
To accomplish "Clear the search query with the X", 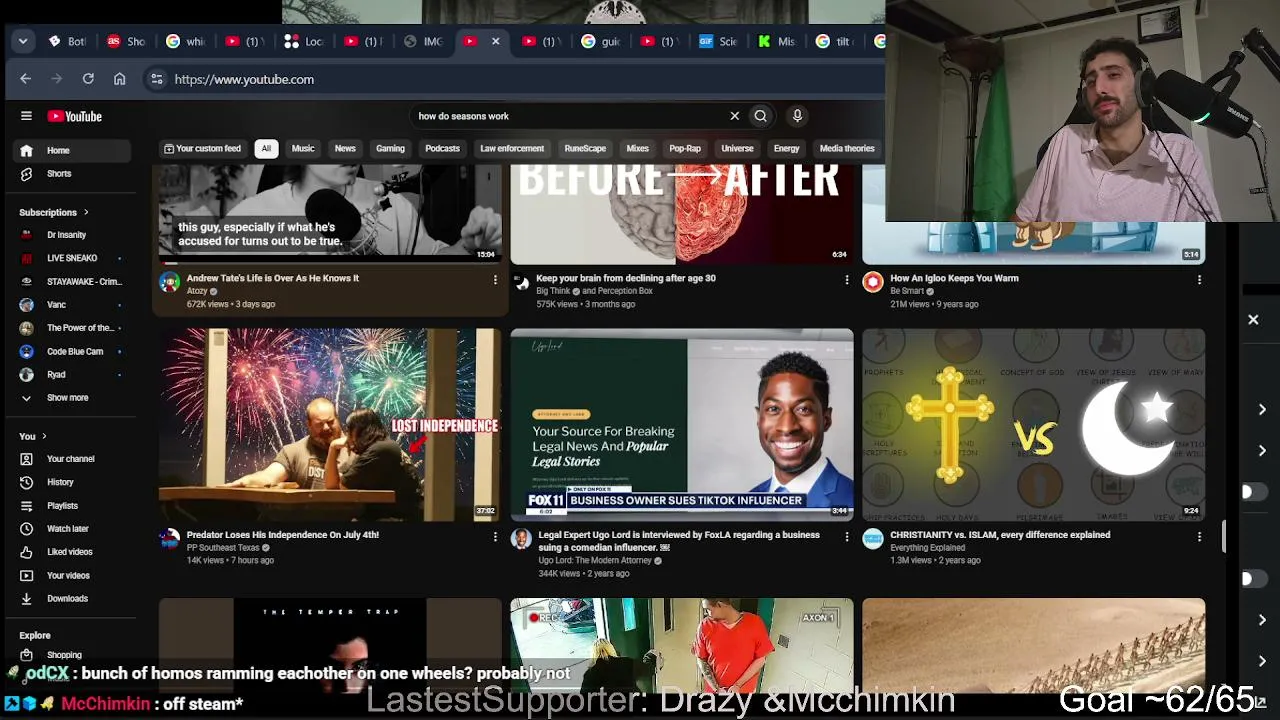I will click(x=734, y=116).
